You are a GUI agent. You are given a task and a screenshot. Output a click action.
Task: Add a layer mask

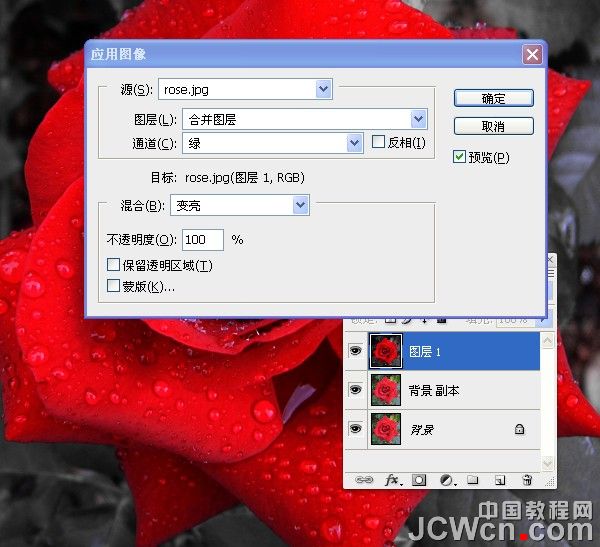click(419, 480)
